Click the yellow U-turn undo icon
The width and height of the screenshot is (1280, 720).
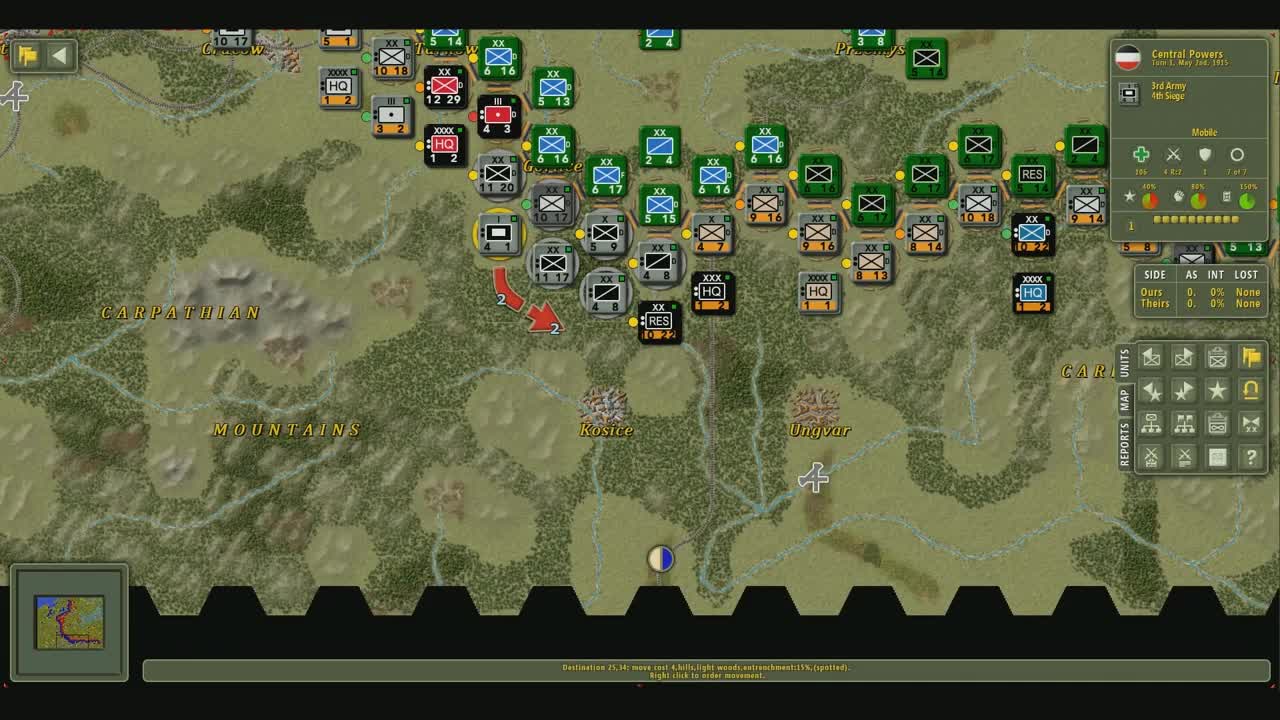1250,390
